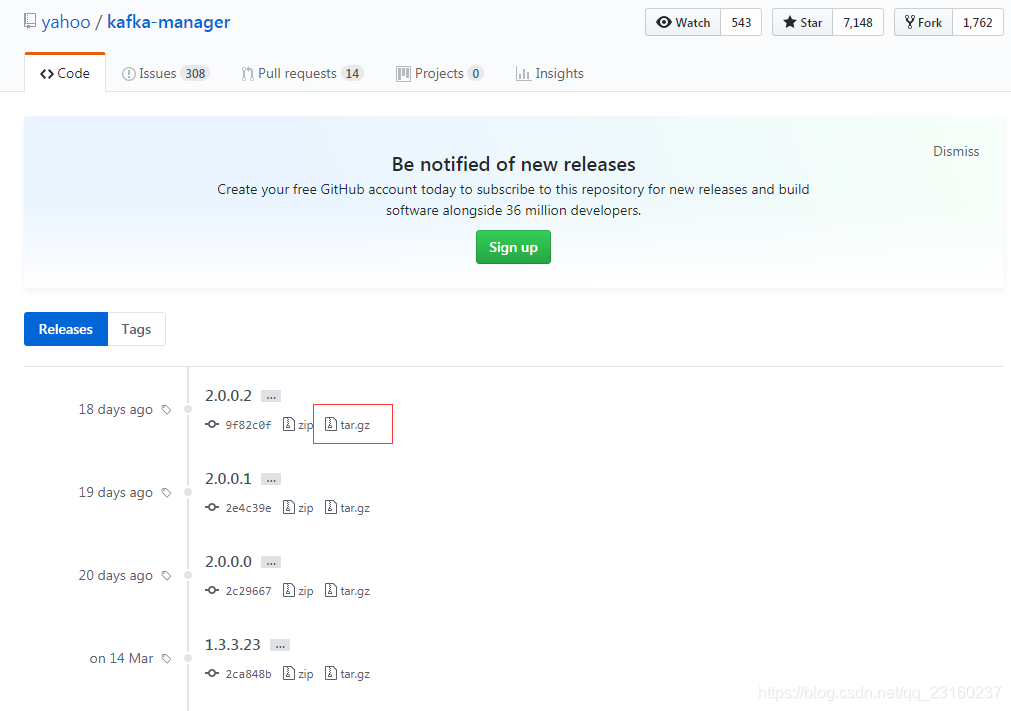Switch to the Tags view

(x=136, y=329)
